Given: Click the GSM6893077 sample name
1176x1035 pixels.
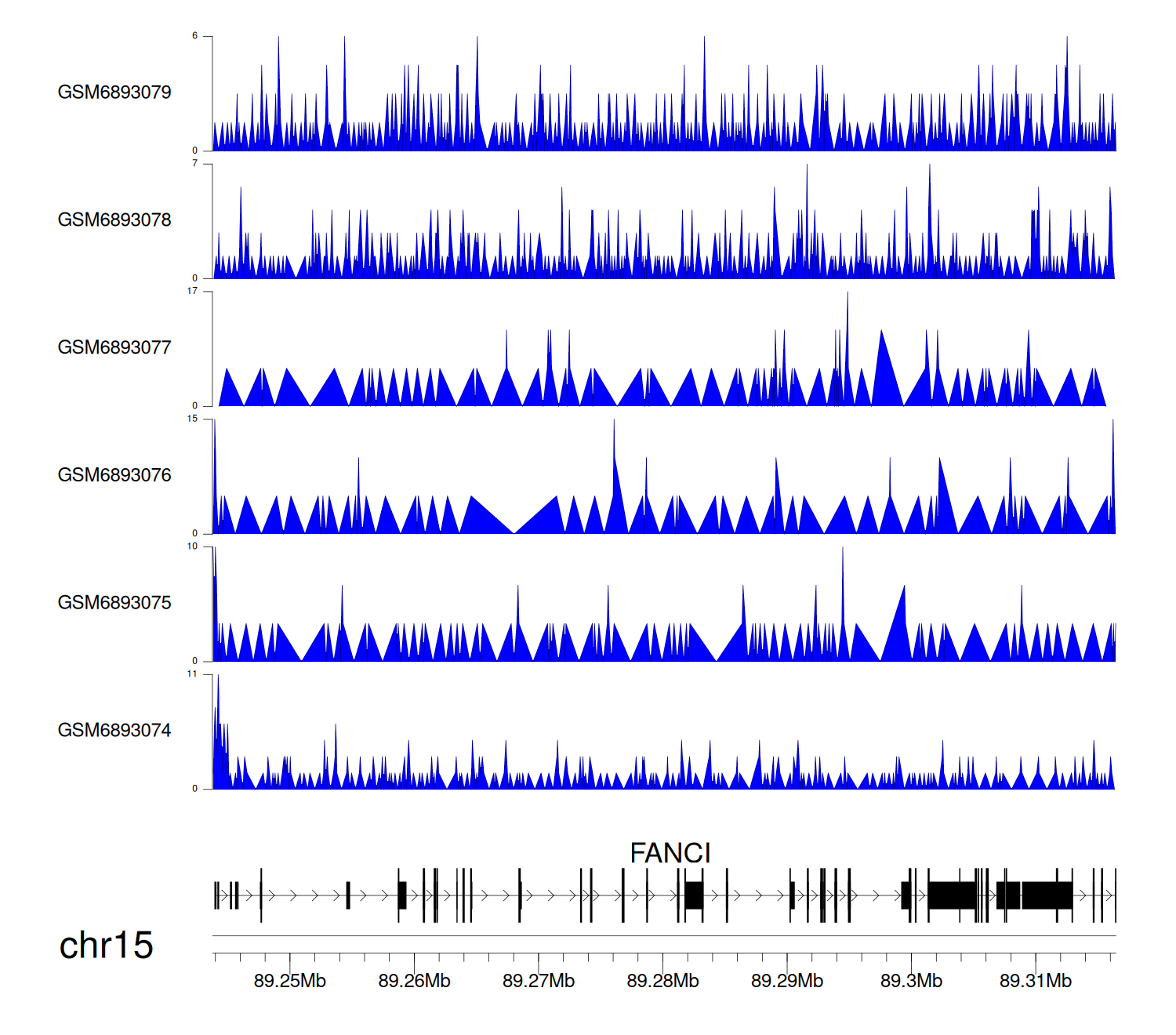Looking at the screenshot, I should [x=114, y=348].
